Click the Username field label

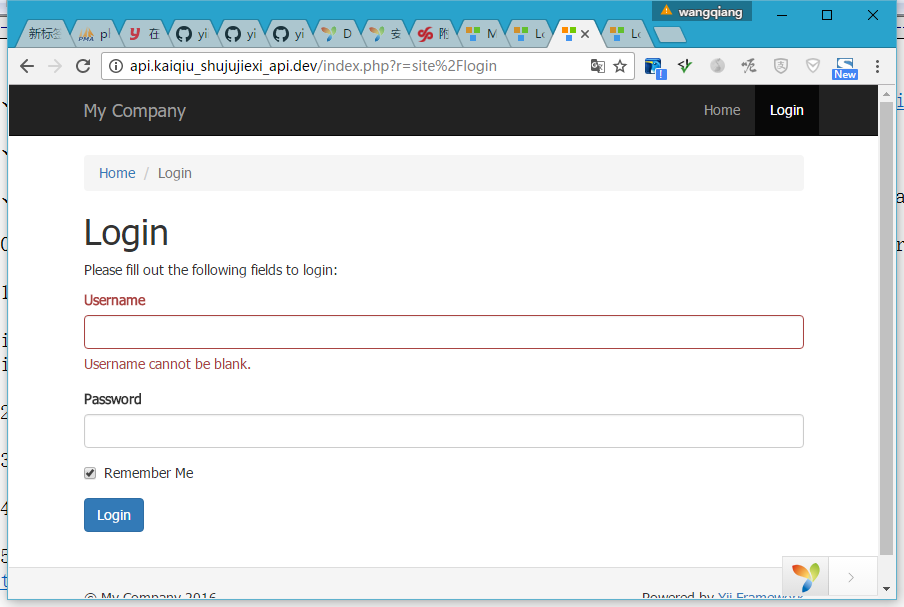(114, 300)
